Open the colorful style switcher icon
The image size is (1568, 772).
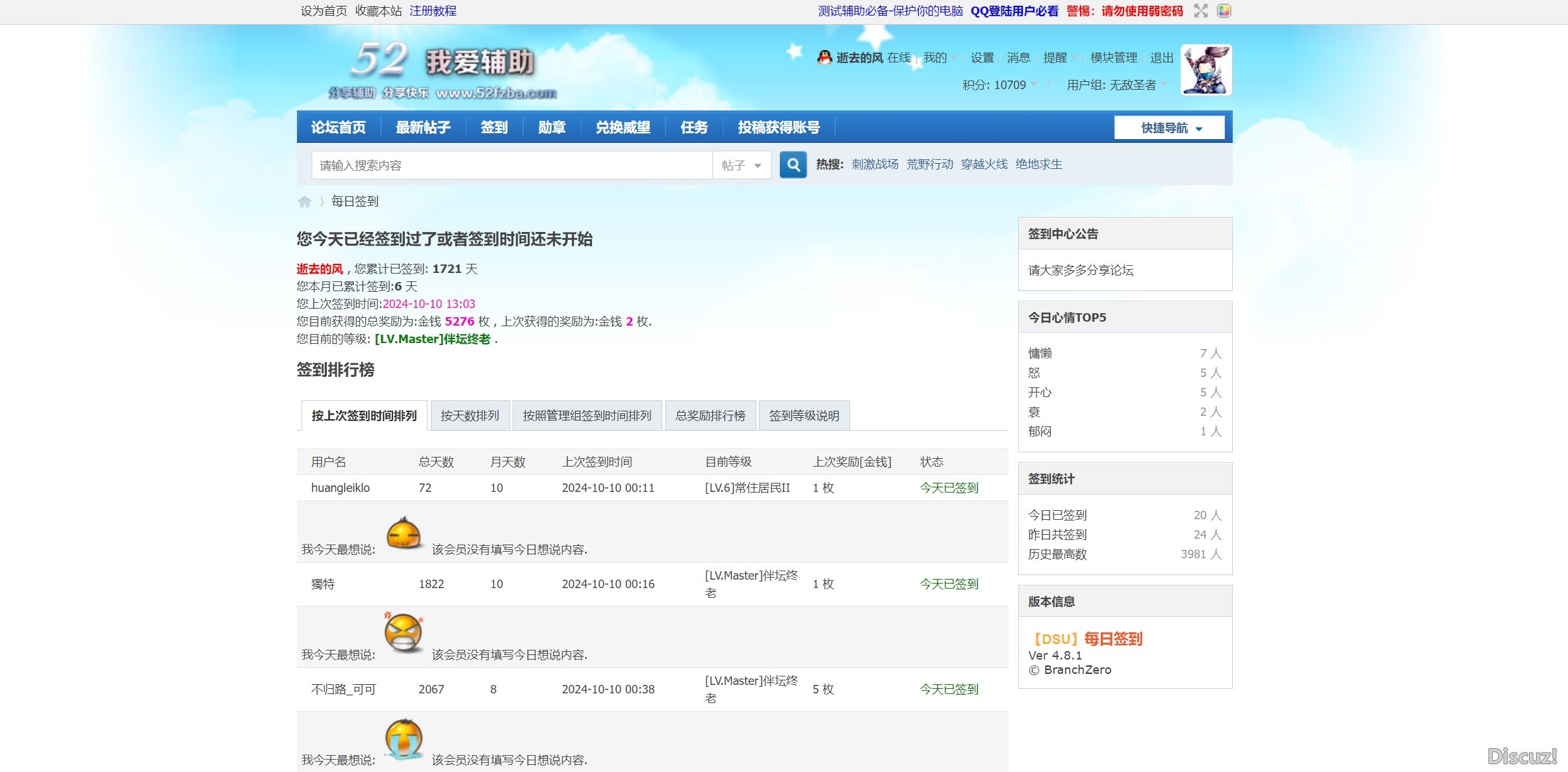coord(1224,11)
